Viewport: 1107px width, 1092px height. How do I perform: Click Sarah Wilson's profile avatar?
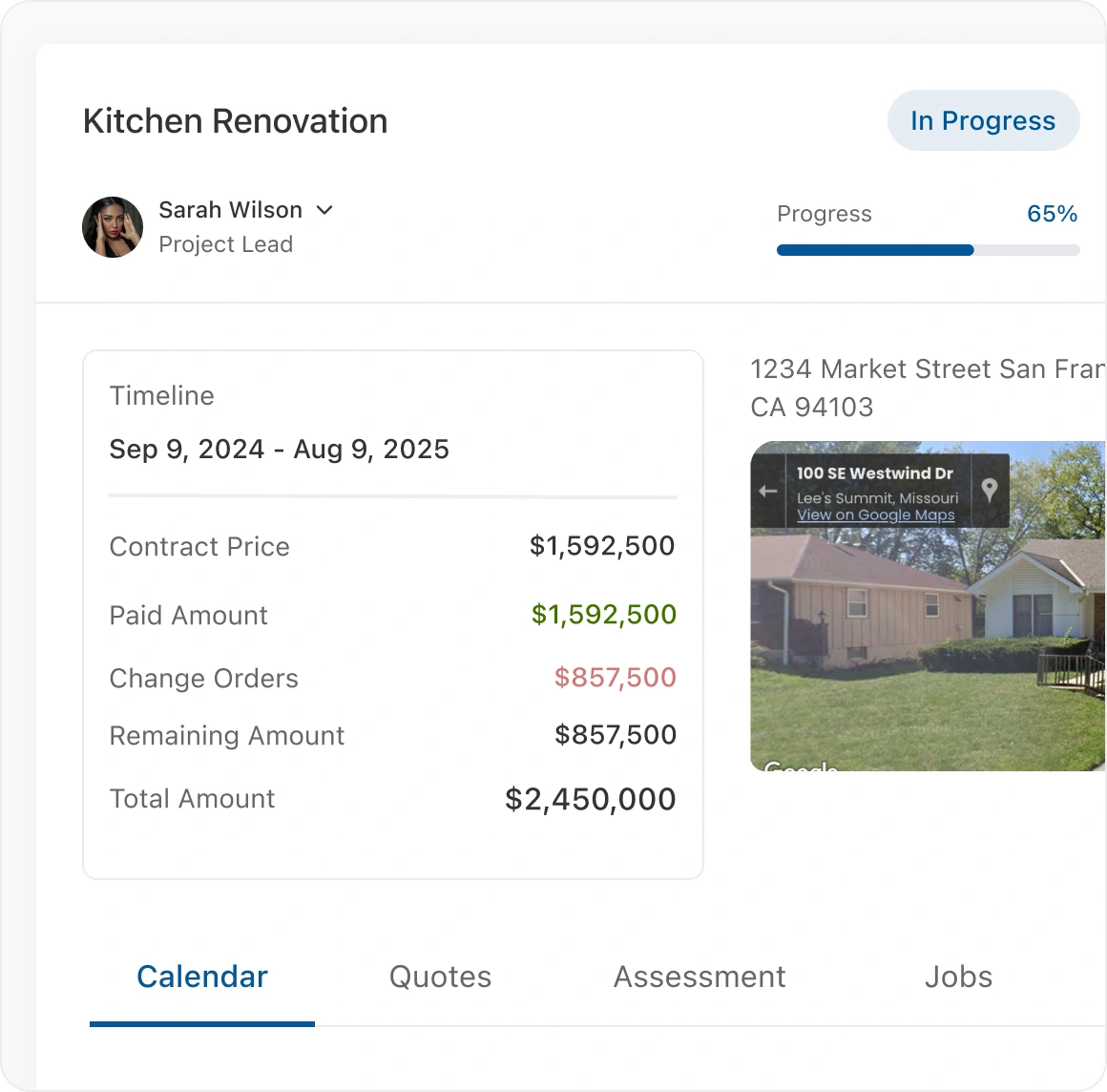[x=113, y=227]
